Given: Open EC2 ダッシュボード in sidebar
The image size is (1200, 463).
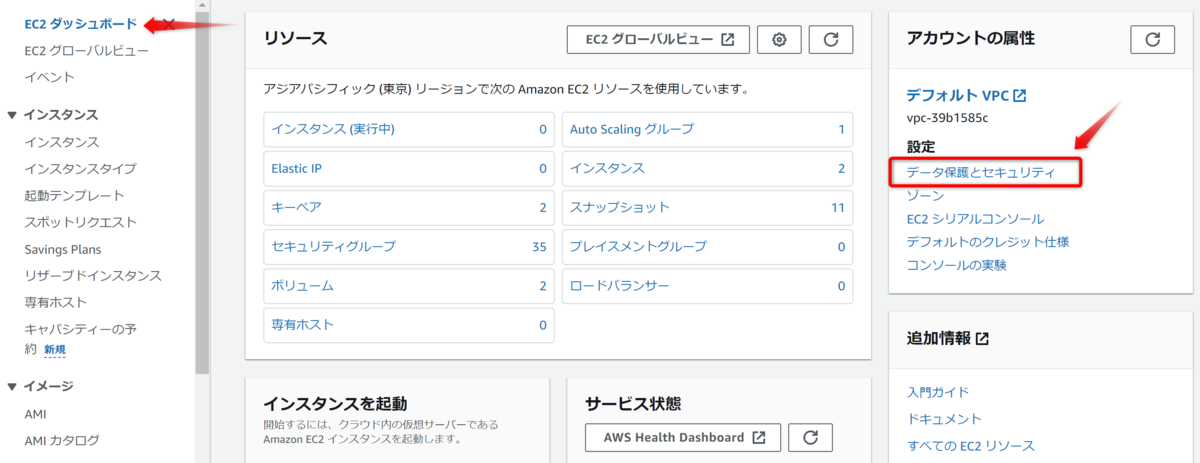Looking at the screenshot, I should (x=81, y=23).
